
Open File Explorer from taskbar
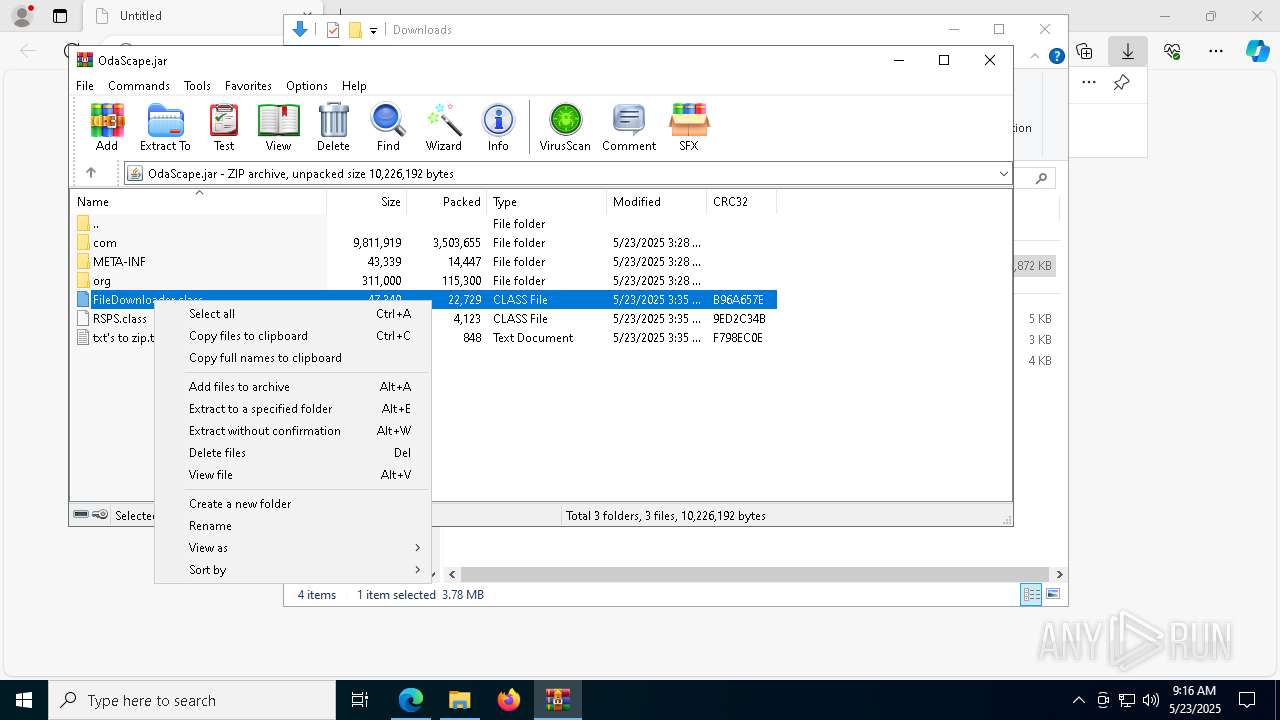pyautogui.click(x=460, y=700)
